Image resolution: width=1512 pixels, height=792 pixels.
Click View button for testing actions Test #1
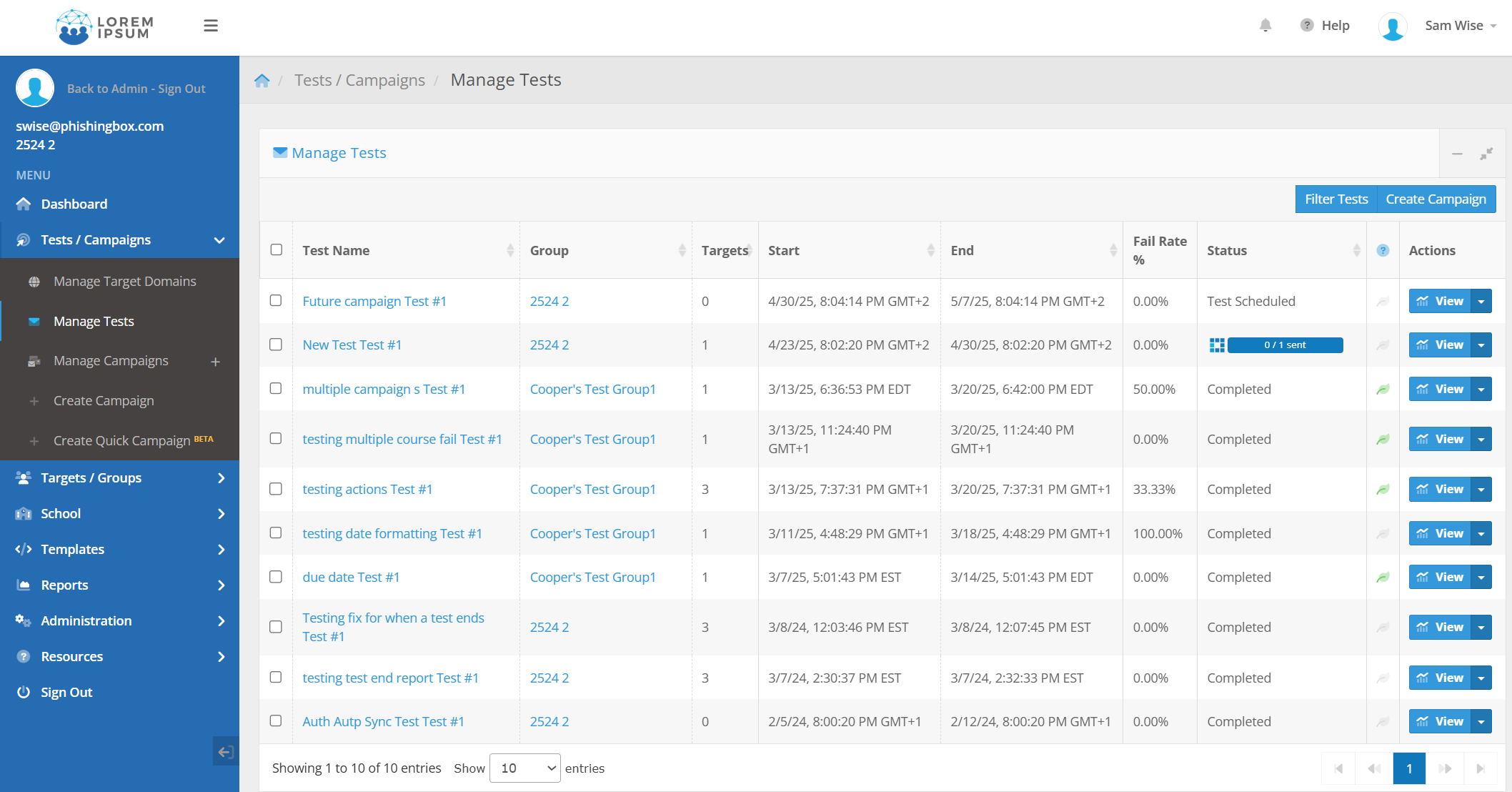pos(1440,490)
